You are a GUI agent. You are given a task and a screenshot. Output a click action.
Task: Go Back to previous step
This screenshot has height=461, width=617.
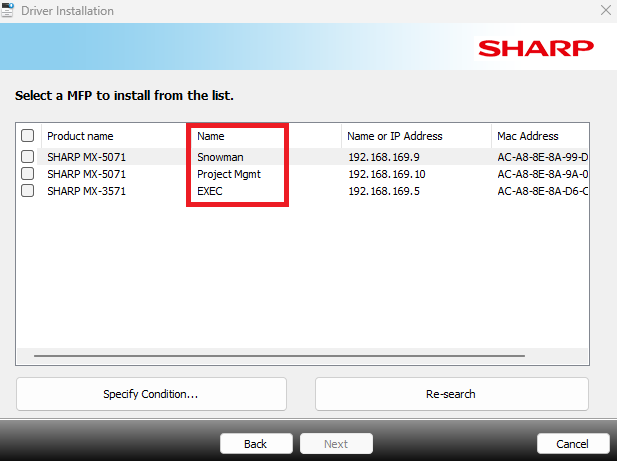[256, 444]
